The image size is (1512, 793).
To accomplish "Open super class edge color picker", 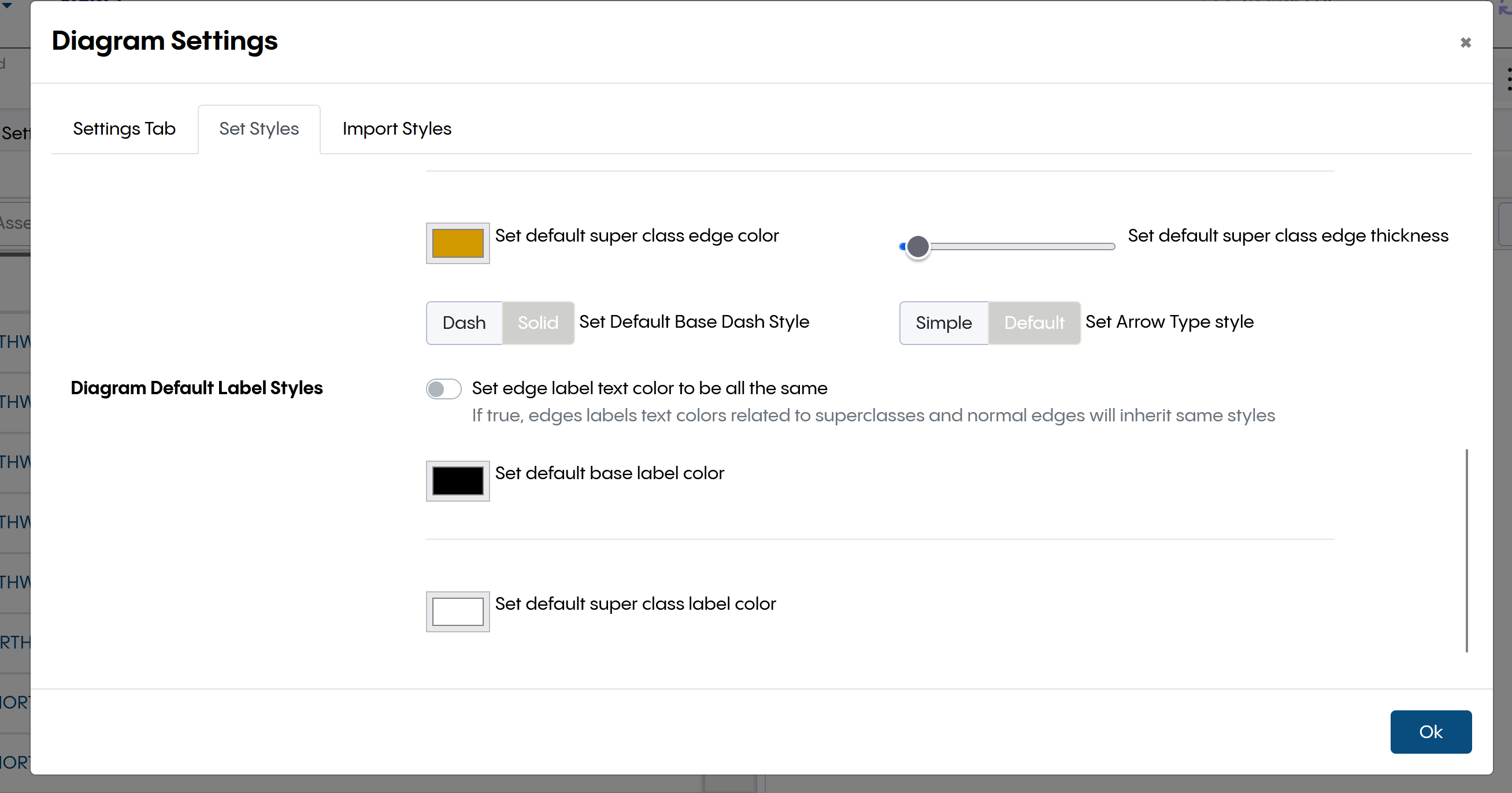I will point(457,243).
